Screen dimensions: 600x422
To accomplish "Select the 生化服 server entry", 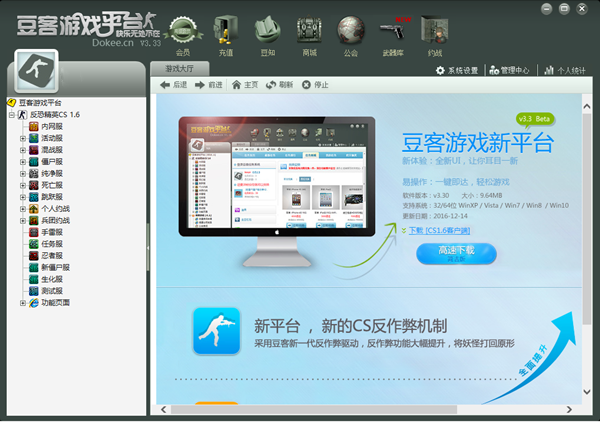I will [52, 279].
